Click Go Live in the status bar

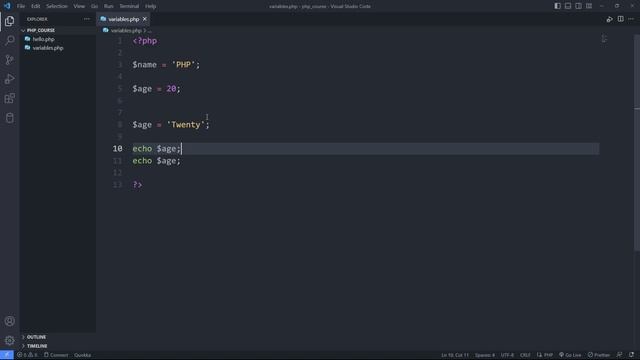point(570,355)
